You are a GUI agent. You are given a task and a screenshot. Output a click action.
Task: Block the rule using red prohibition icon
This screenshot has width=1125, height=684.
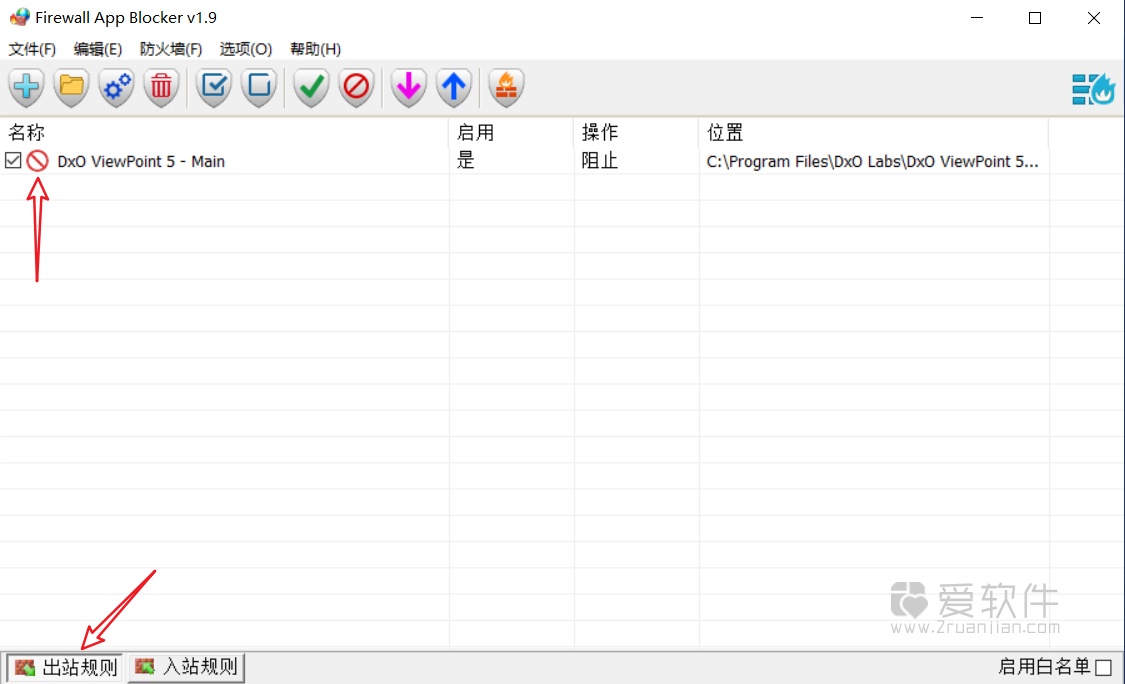357,87
